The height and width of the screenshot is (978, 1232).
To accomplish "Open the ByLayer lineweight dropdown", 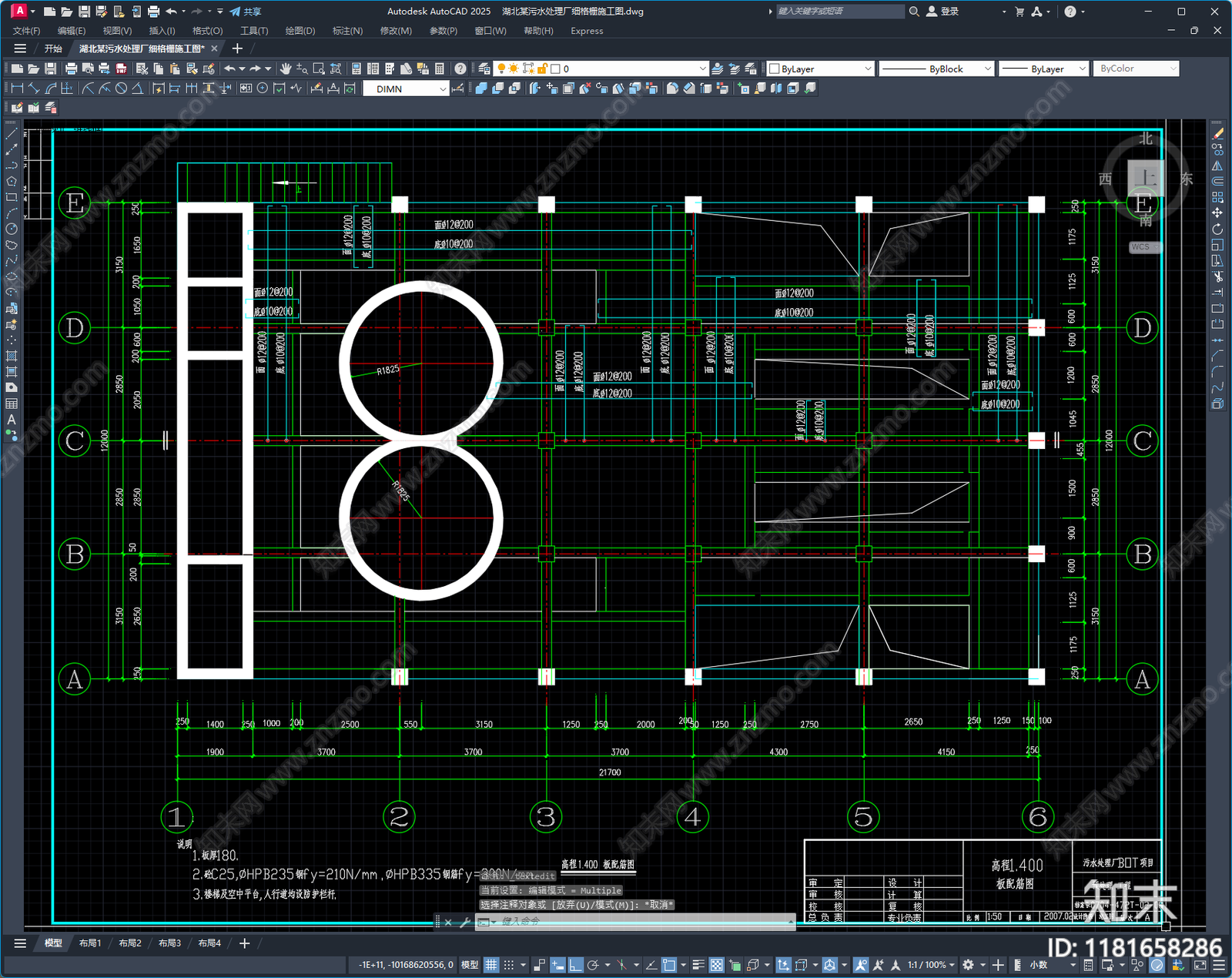I will click(1082, 69).
